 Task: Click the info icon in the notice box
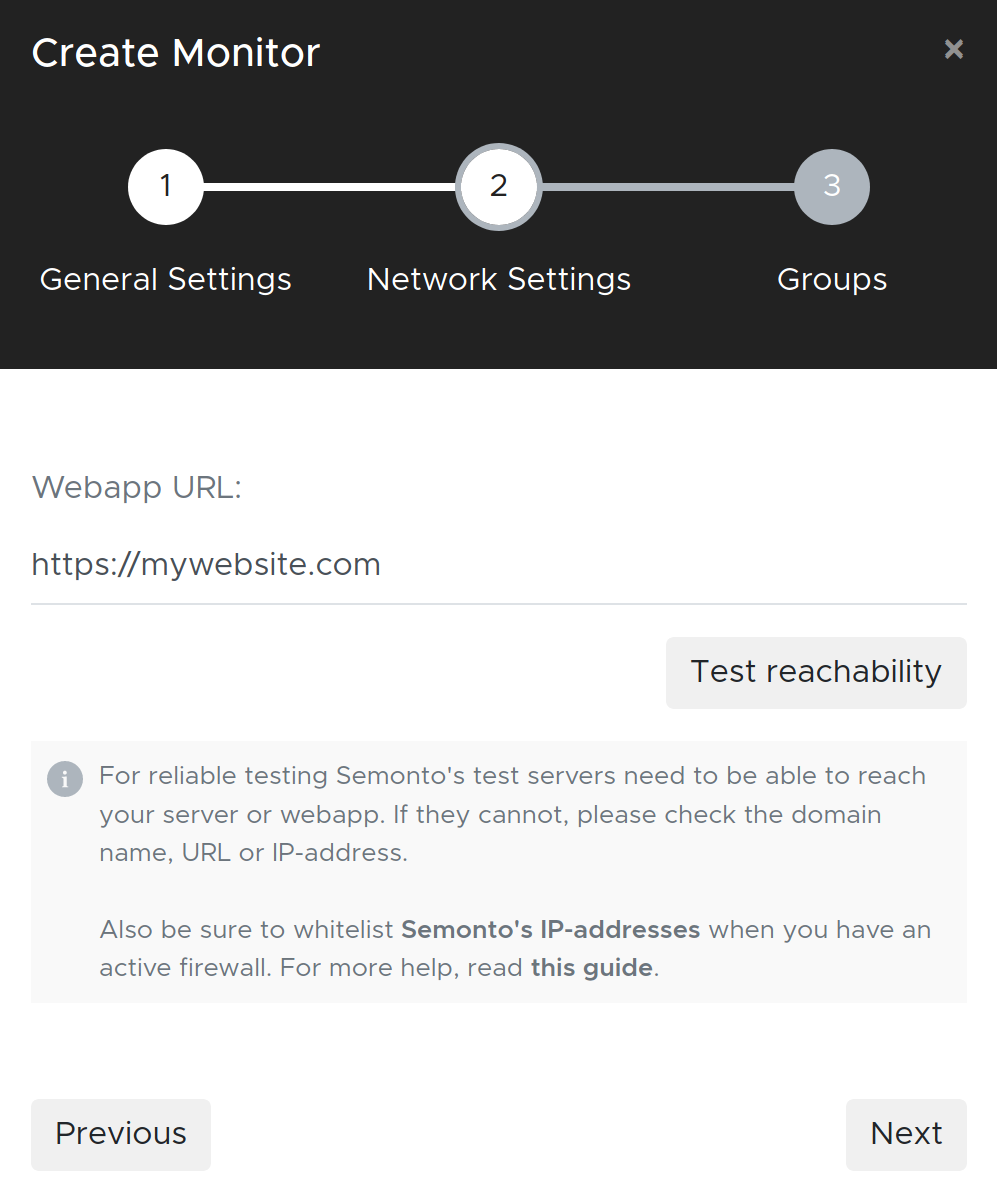point(65,779)
